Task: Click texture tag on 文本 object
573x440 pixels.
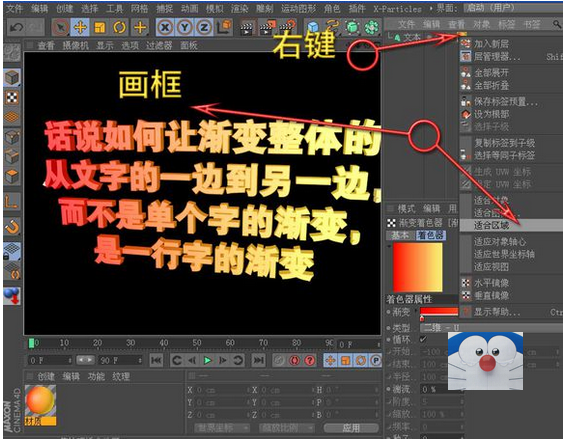Action: click(462, 35)
